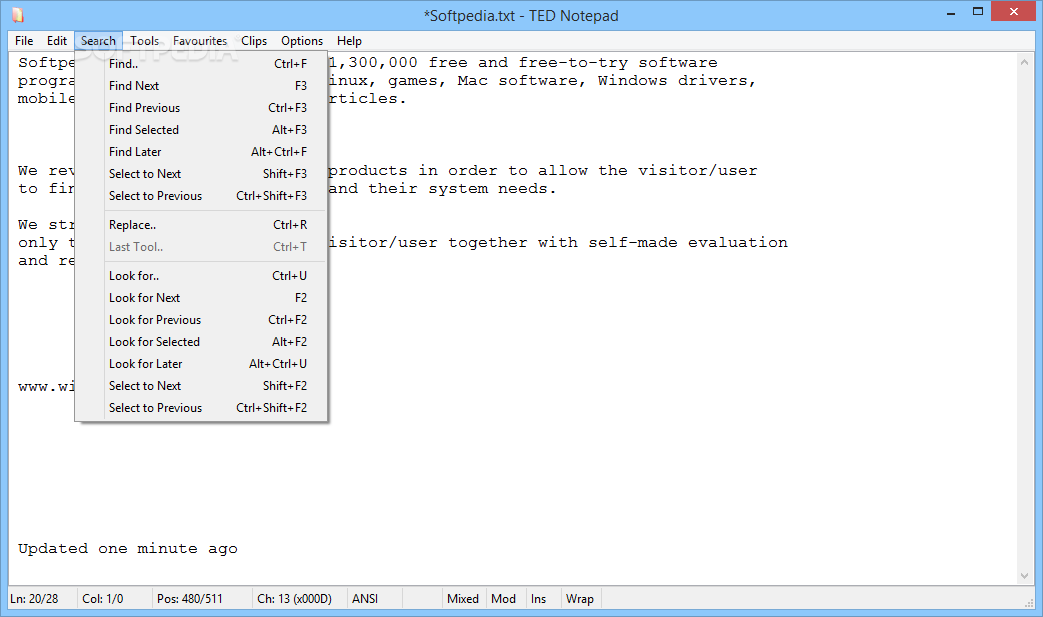Screen dimensions: 1043x617
Task: Open the Options menu
Action: click(x=301, y=41)
